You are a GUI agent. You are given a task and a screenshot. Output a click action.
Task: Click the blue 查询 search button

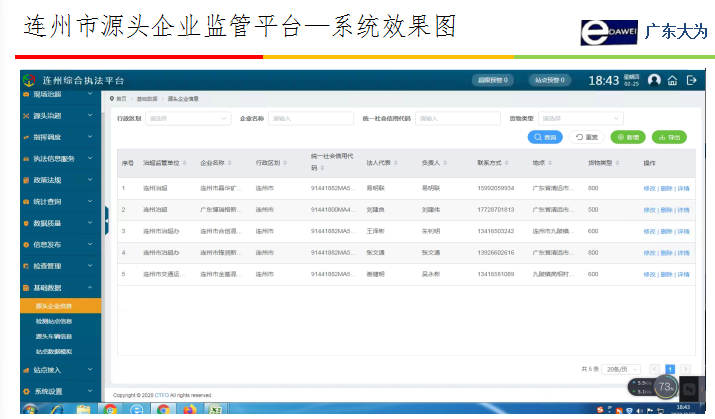545,137
